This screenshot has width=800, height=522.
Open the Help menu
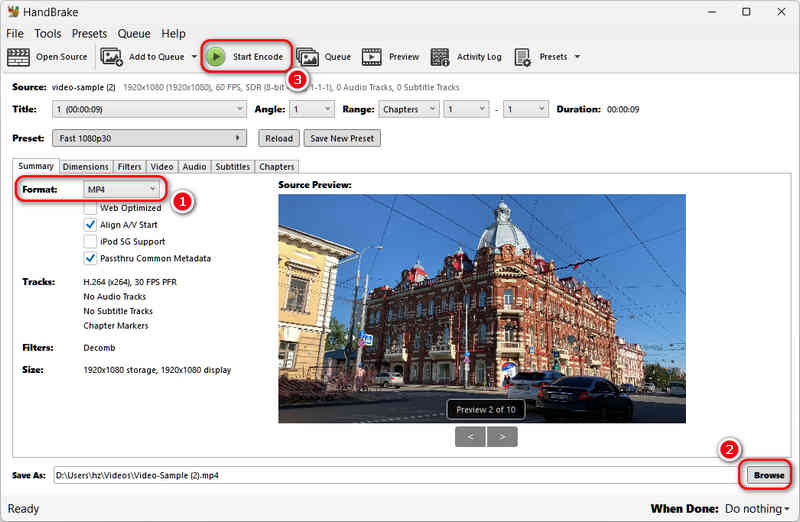click(173, 34)
